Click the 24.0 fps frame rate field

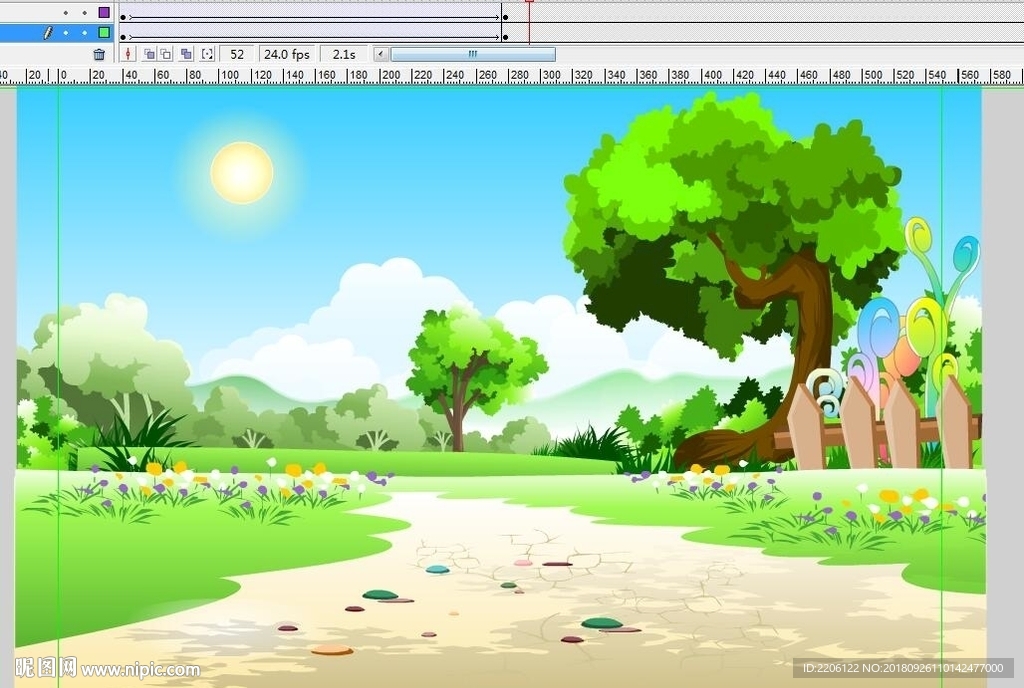click(287, 54)
